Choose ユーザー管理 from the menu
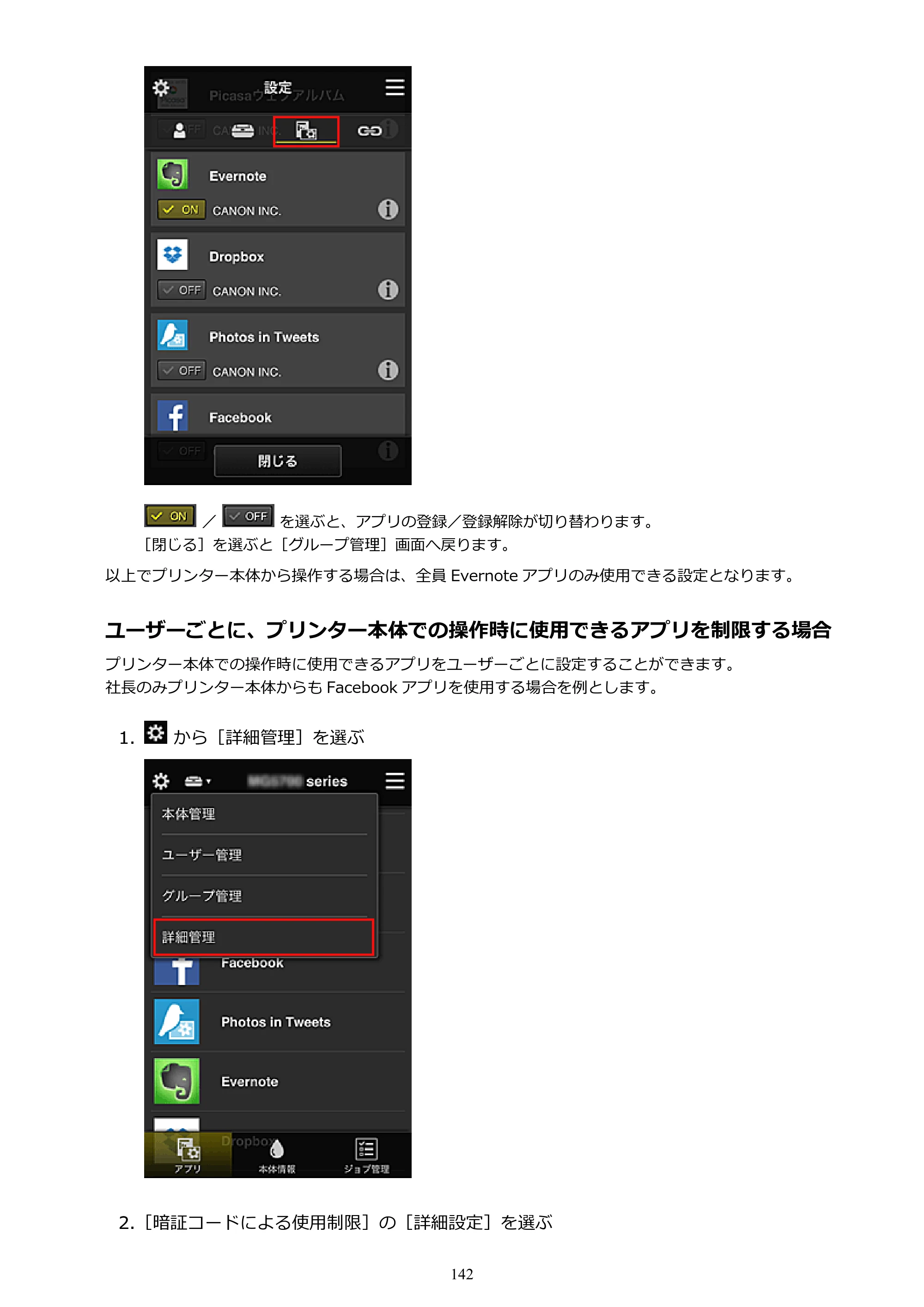This screenshot has width=924, height=1307. coord(264,855)
